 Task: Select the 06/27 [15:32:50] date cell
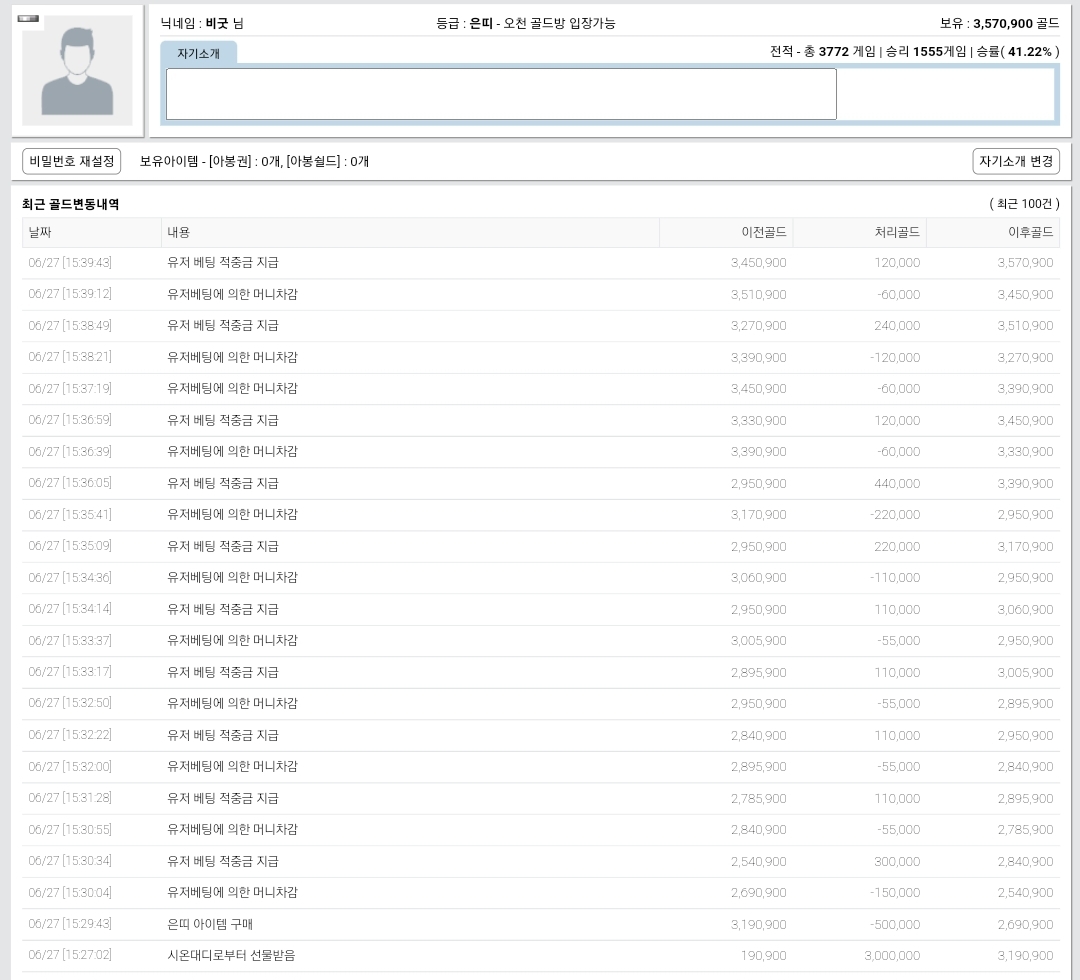coord(70,703)
